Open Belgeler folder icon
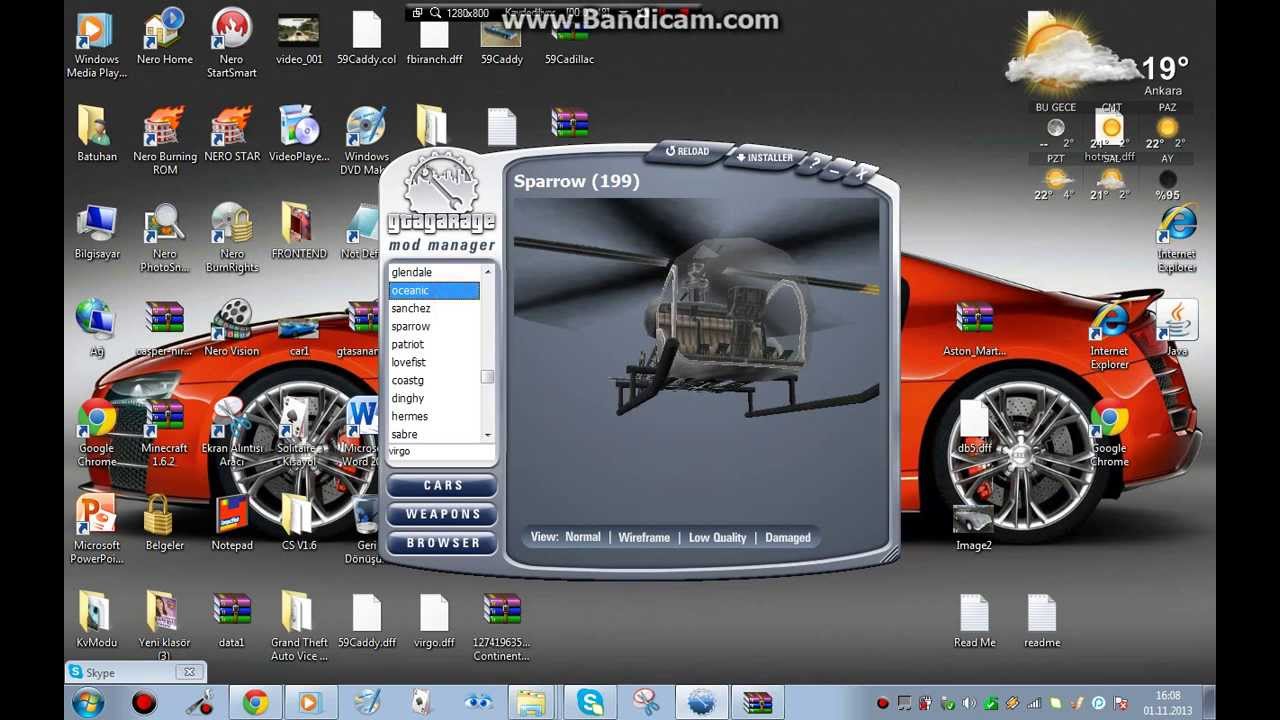The height and width of the screenshot is (720, 1280). (x=165, y=523)
